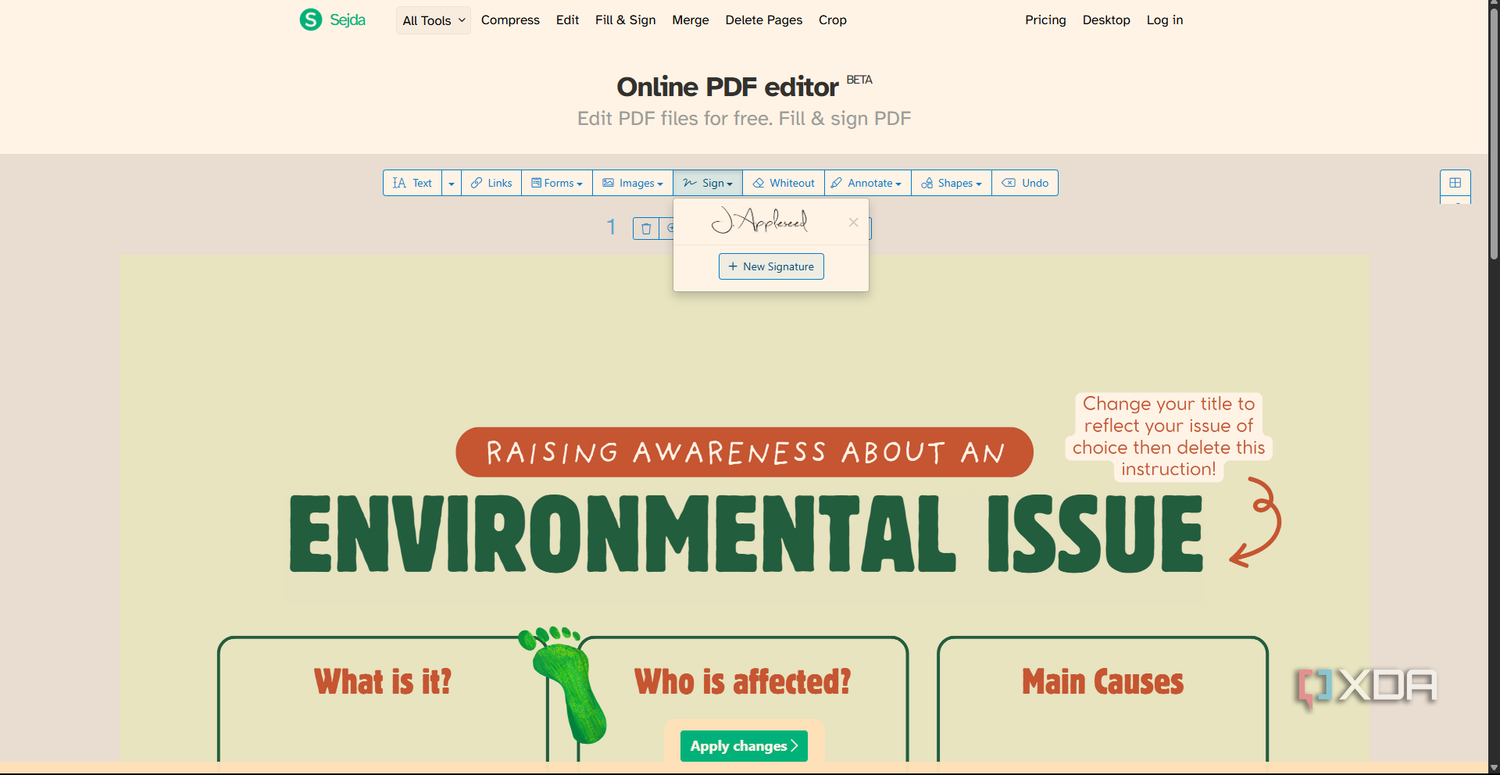
Task: Open the page grid view icon
Action: coord(1455,183)
